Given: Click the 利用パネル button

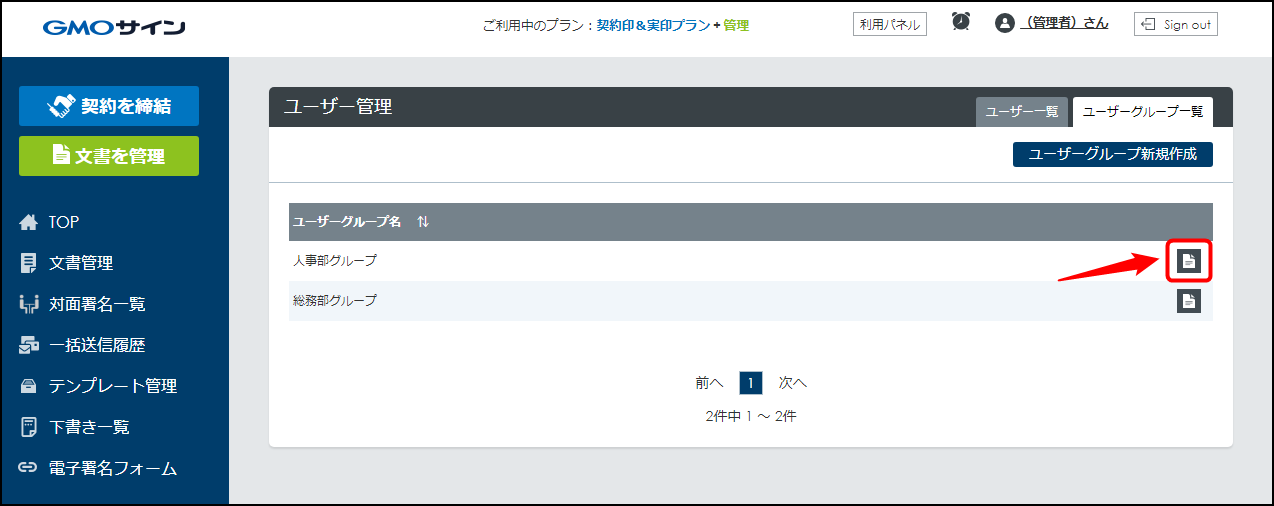Looking at the screenshot, I should (890, 24).
